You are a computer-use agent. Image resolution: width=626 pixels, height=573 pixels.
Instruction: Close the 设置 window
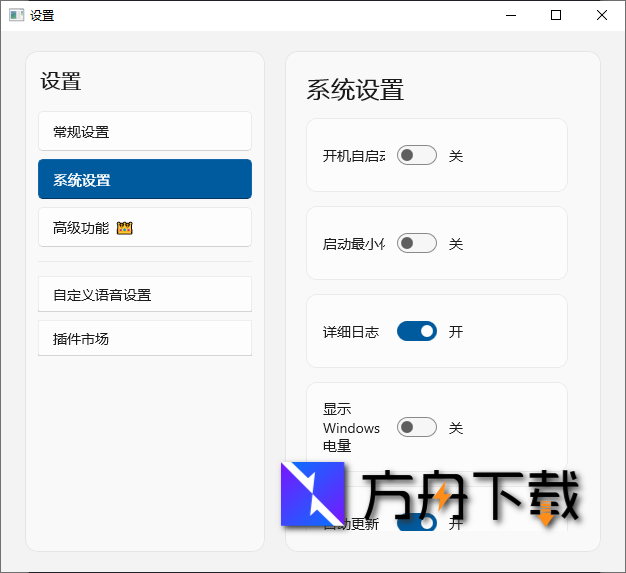[x=602, y=16]
